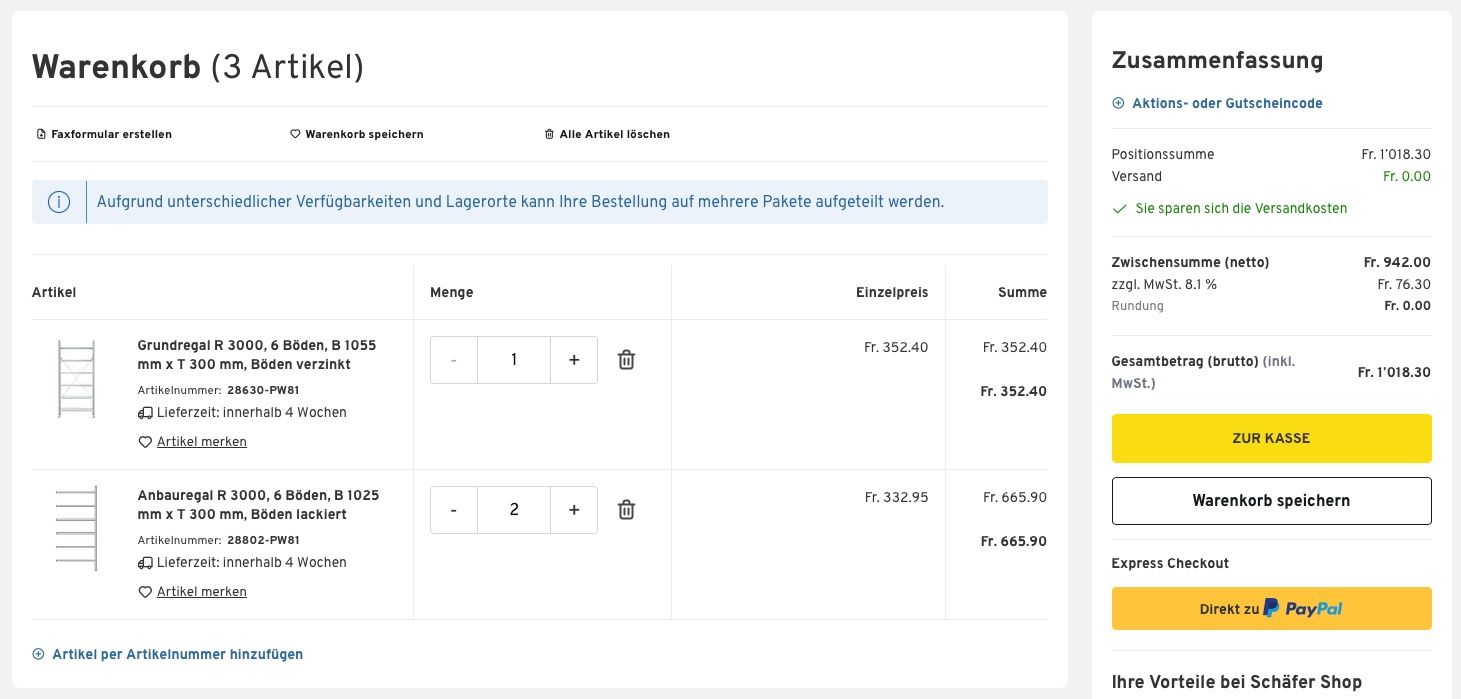The image size is (1461, 699).
Task: Delete the Grundregal R 3000 item
Action: click(626, 360)
